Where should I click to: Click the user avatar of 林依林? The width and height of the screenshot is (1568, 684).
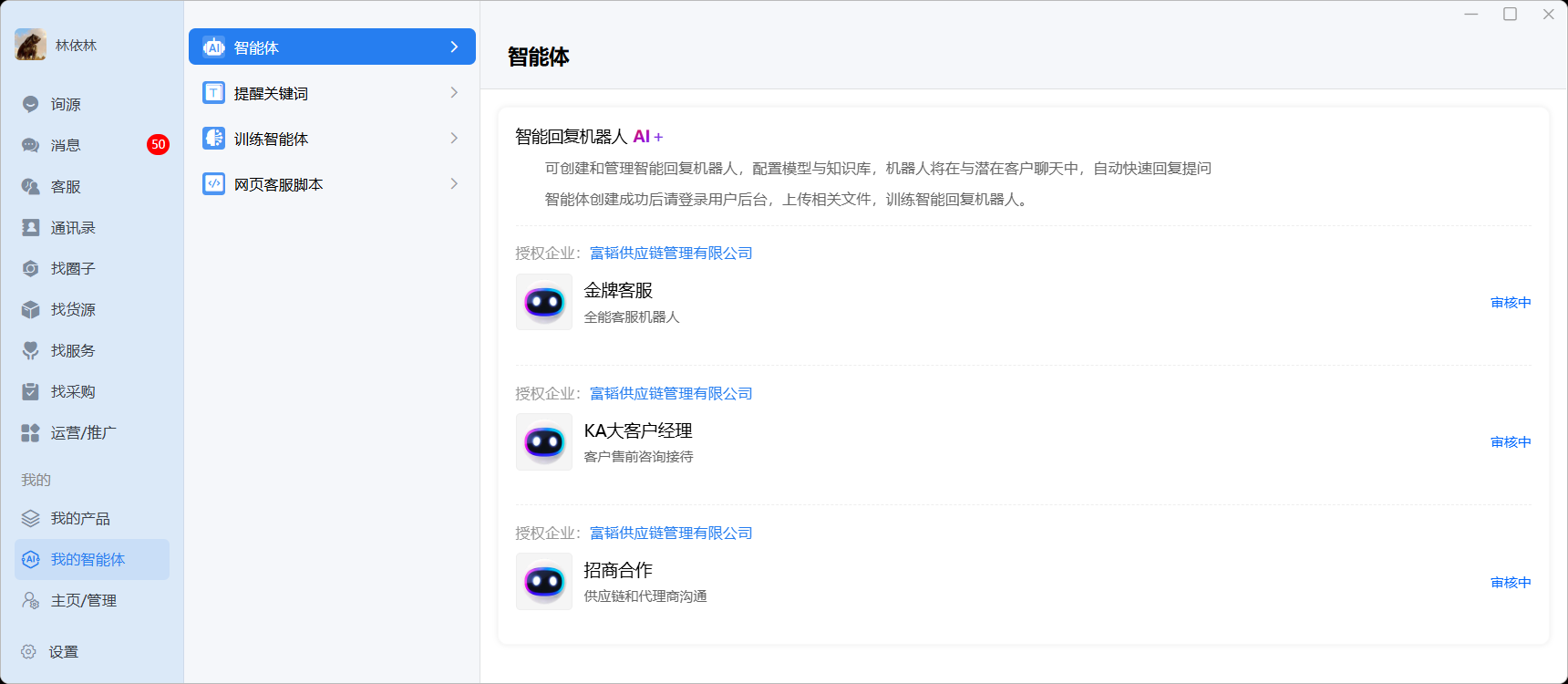[31, 45]
